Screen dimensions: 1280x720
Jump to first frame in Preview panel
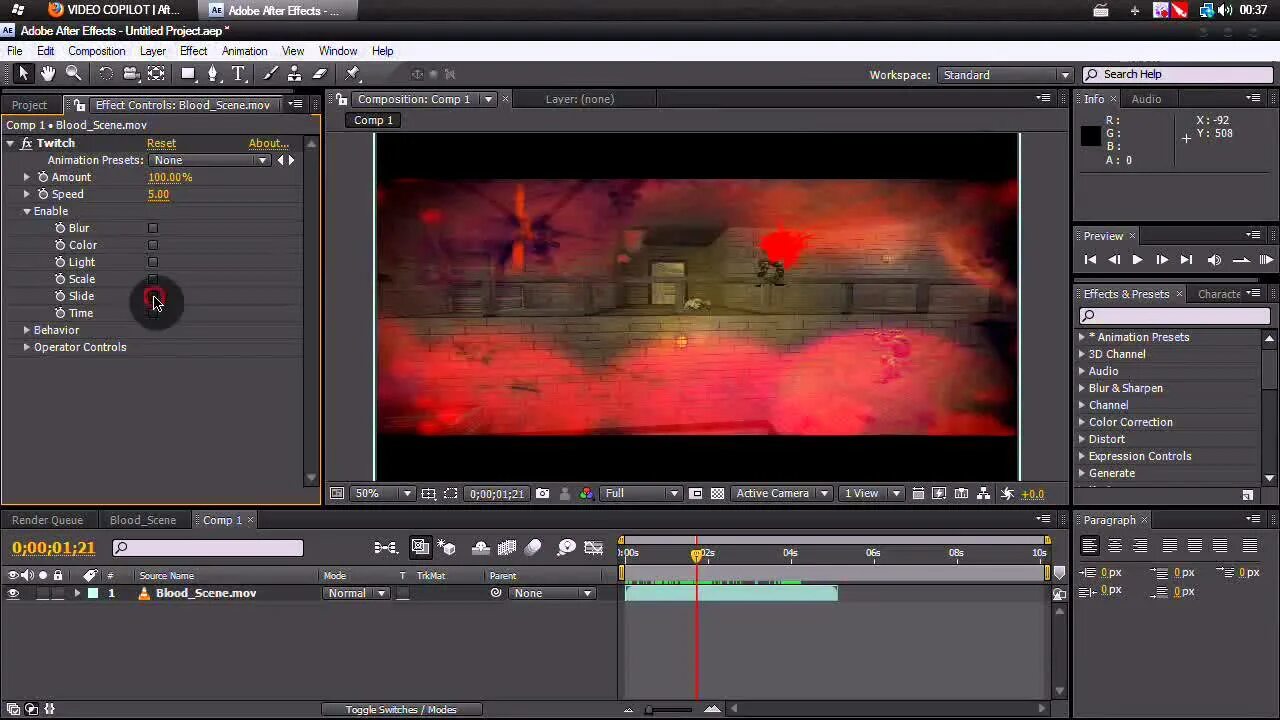coord(1090,260)
